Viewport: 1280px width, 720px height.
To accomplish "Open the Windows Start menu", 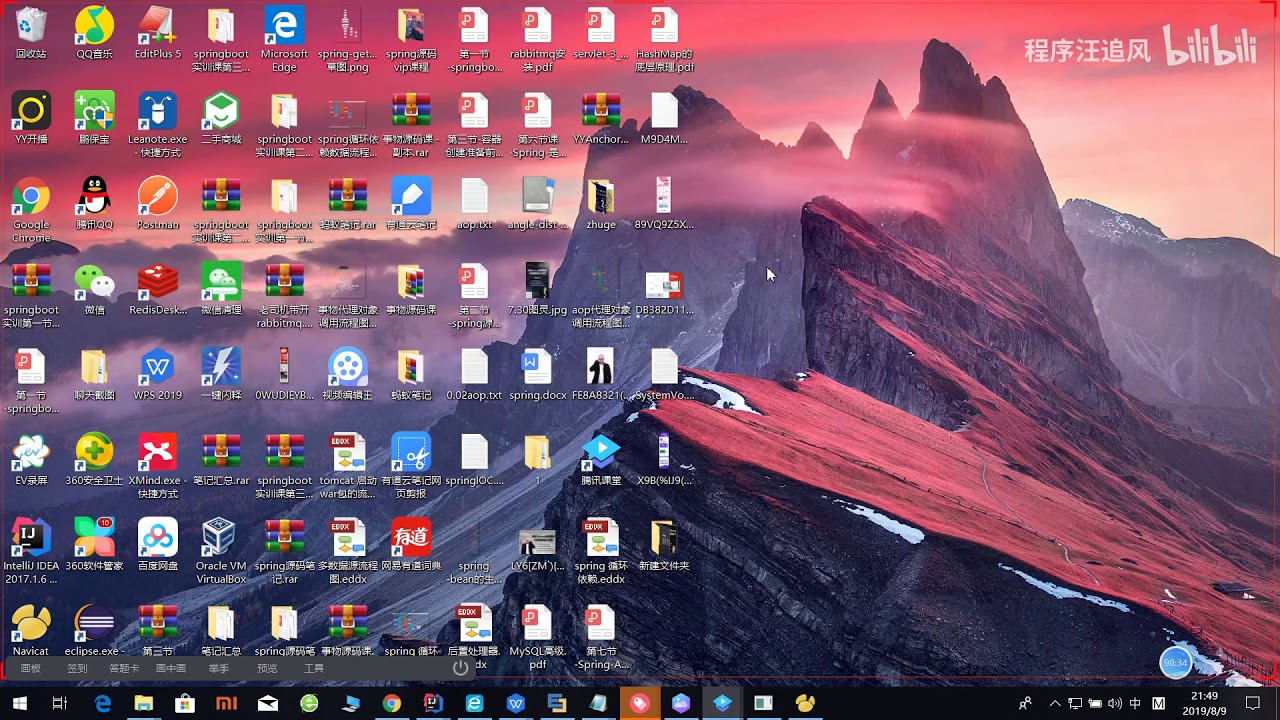I will point(19,704).
